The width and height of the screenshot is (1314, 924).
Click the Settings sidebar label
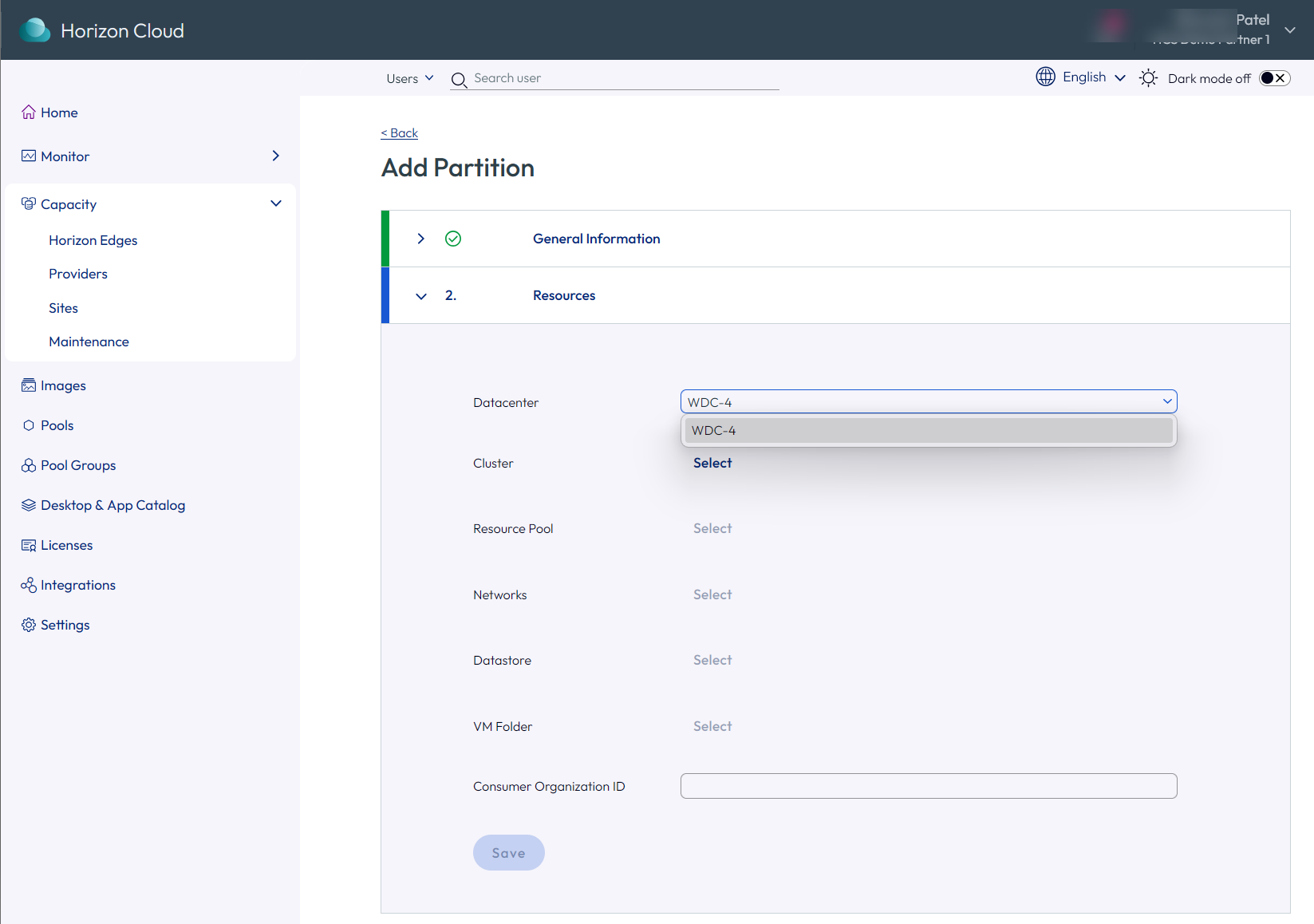point(65,625)
